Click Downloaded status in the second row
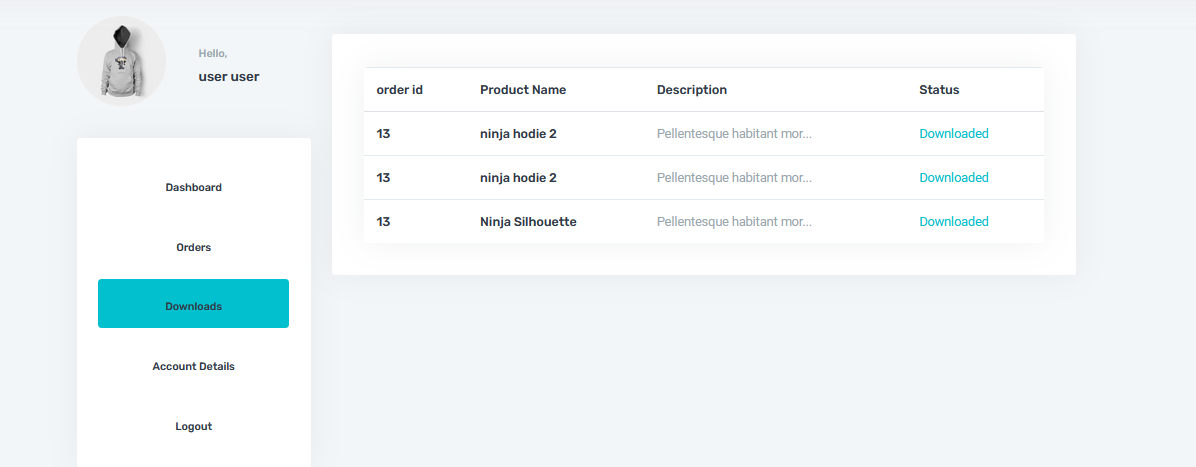This screenshot has height=467, width=1196. pyautogui.click(x=954, y=178)
